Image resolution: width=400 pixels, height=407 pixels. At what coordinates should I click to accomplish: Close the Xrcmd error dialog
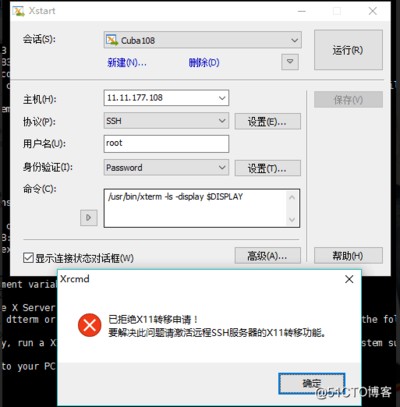coord(349,279)
